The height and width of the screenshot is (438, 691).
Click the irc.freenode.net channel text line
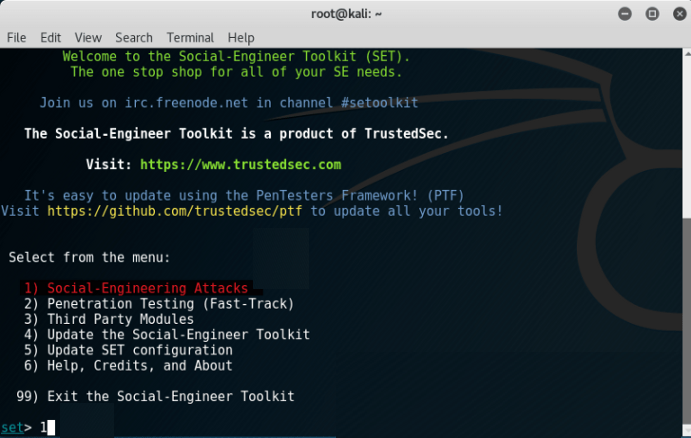(x=229, y=103)
